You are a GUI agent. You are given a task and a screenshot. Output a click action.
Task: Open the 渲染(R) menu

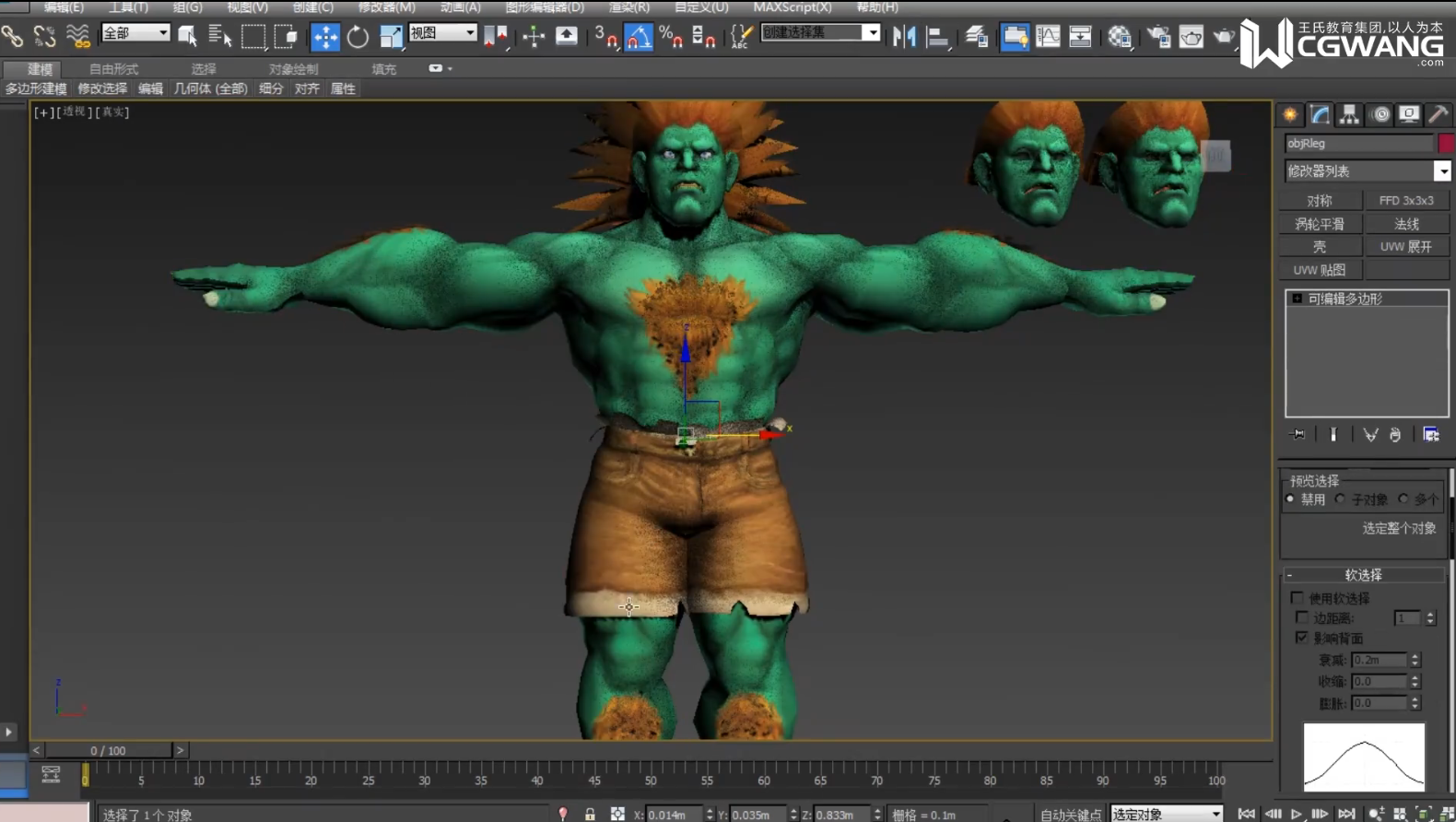629,7
